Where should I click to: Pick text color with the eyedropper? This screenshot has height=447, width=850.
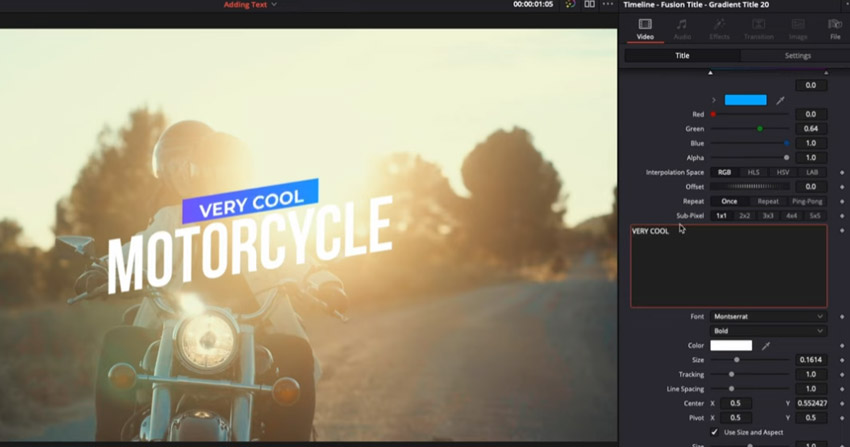coord(765,346)
